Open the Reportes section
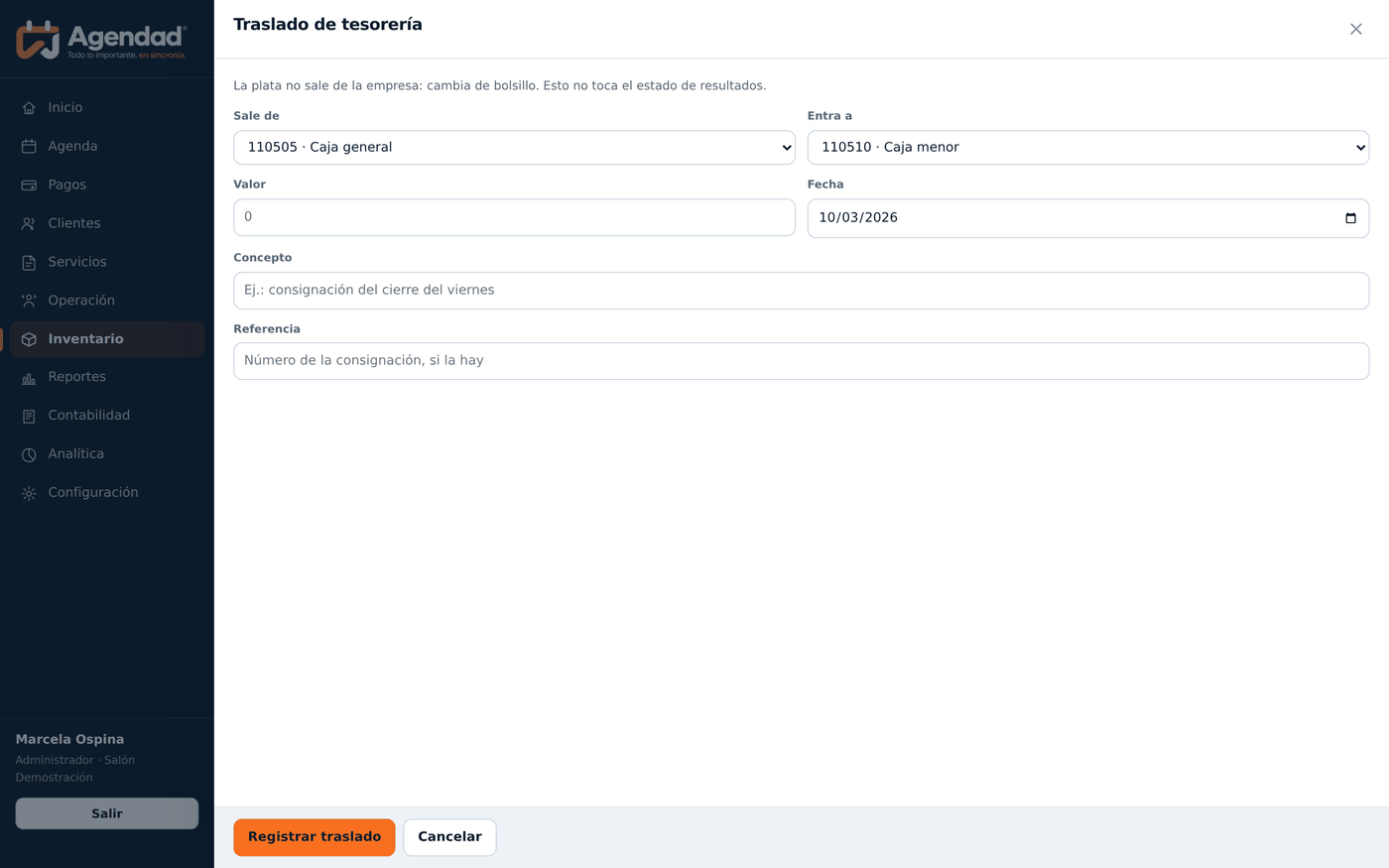Image resolution: width=1389 pixels, height=868 pixels. click(x=107, y=377)
